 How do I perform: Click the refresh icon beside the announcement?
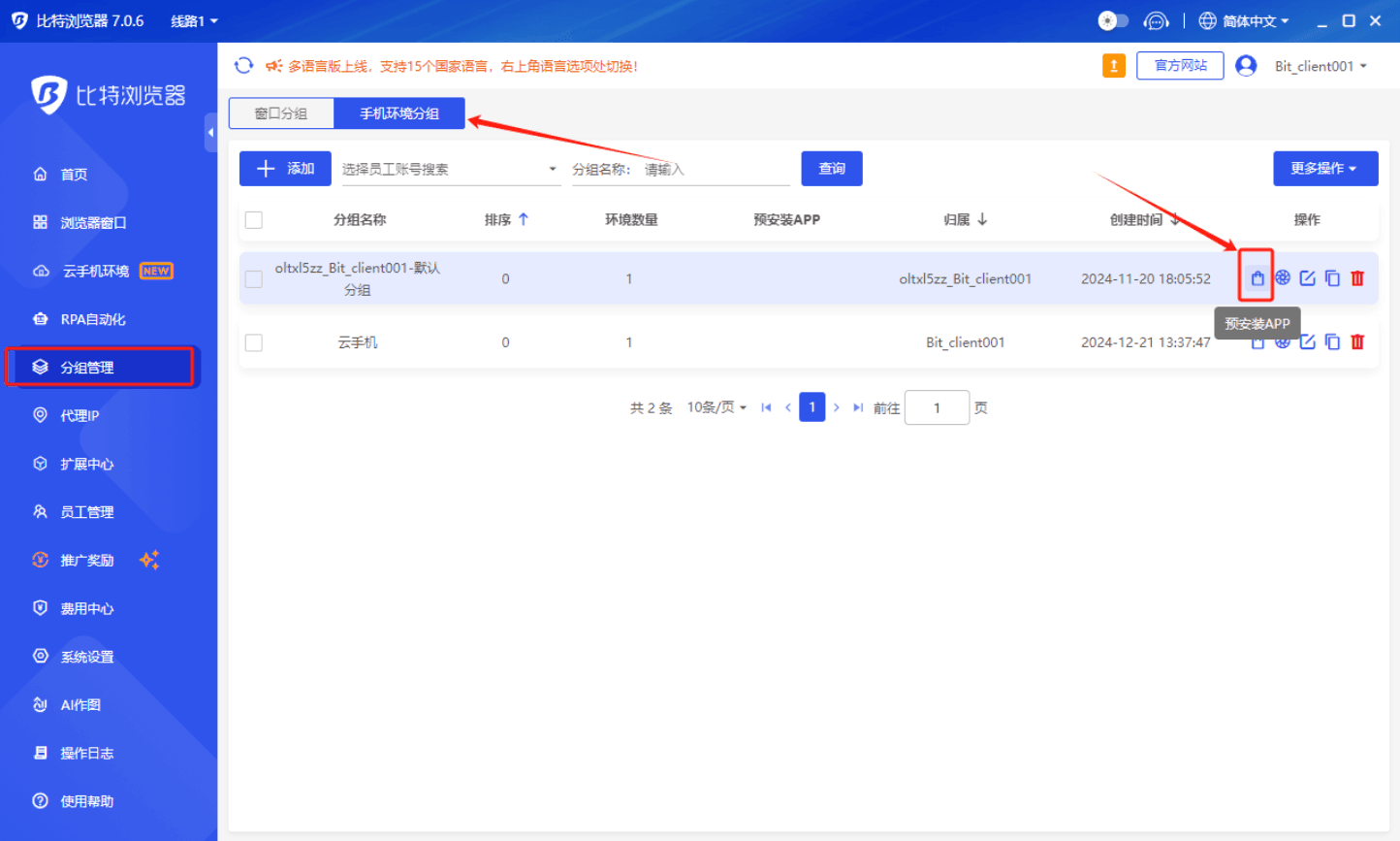(244, 65)
